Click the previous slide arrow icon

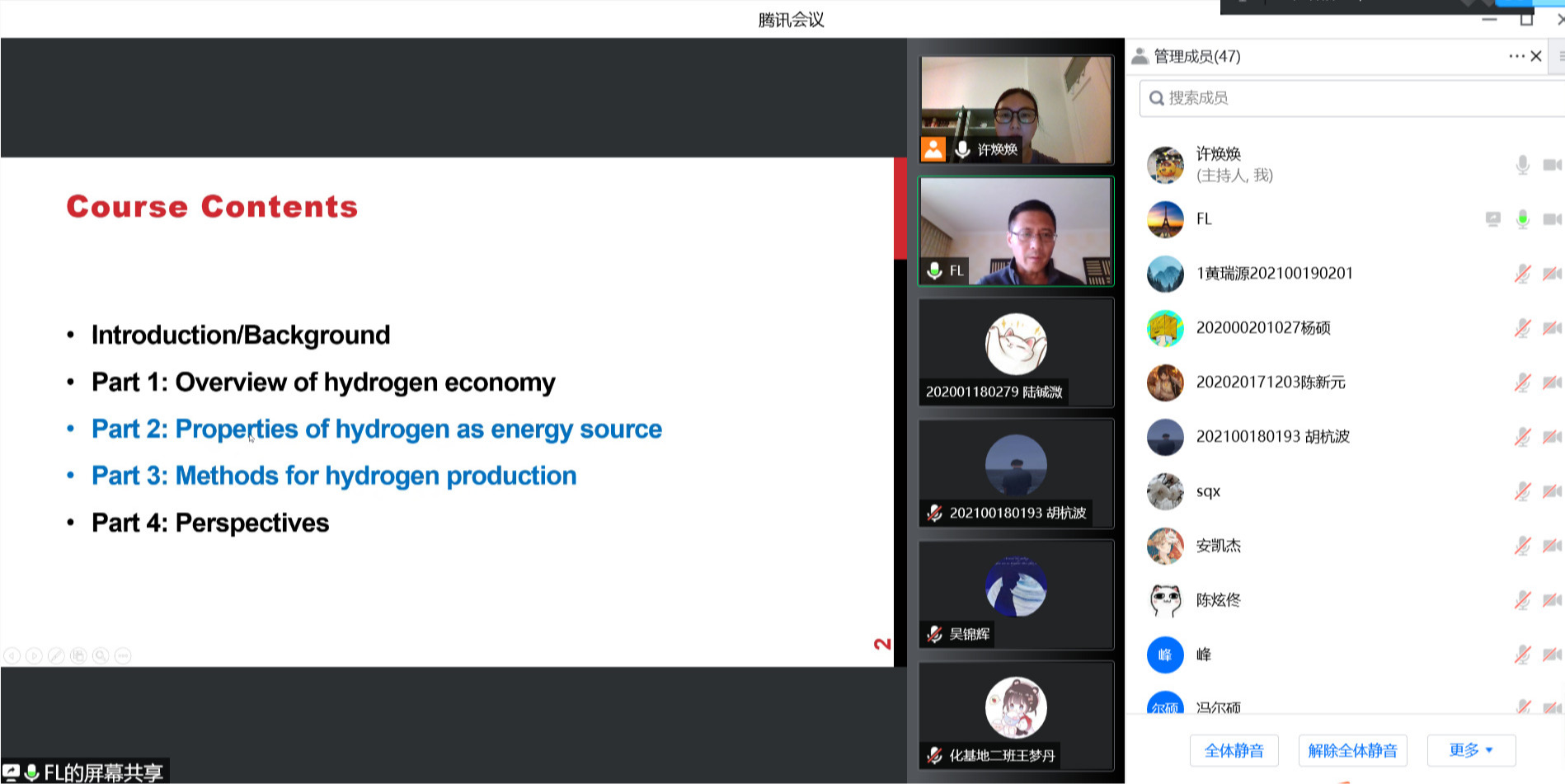pyautogui.click(x=12, y=656)
